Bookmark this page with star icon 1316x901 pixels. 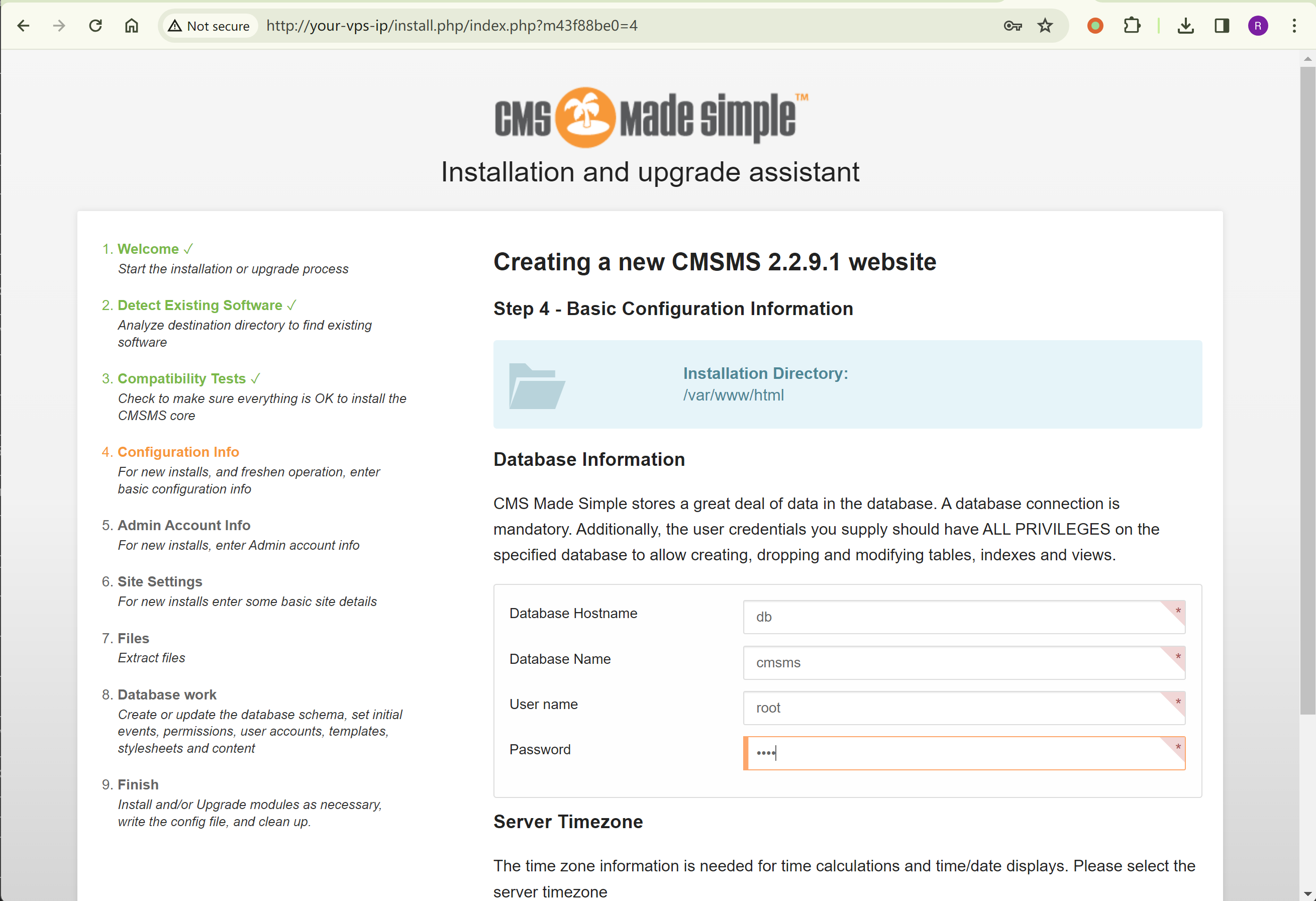[1045, 26]
